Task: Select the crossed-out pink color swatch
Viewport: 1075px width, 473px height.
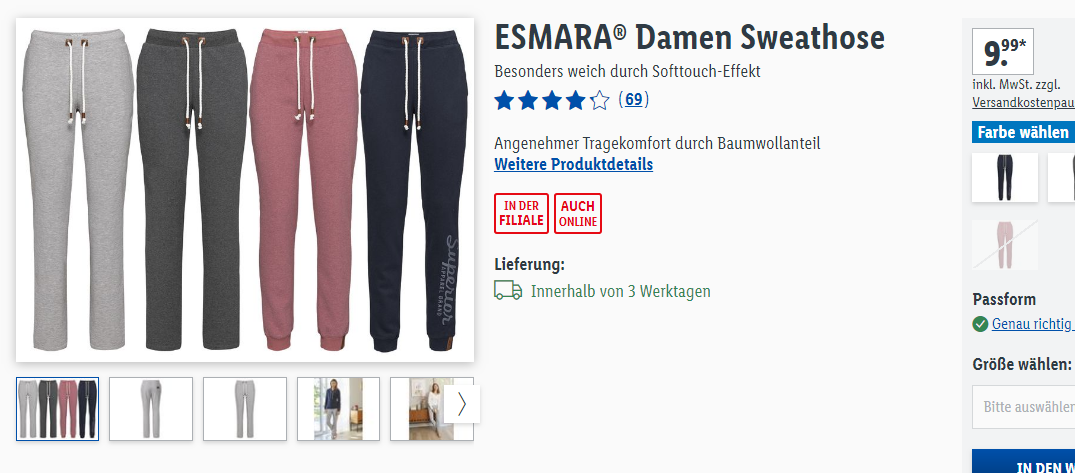Action: [1005, 245]
